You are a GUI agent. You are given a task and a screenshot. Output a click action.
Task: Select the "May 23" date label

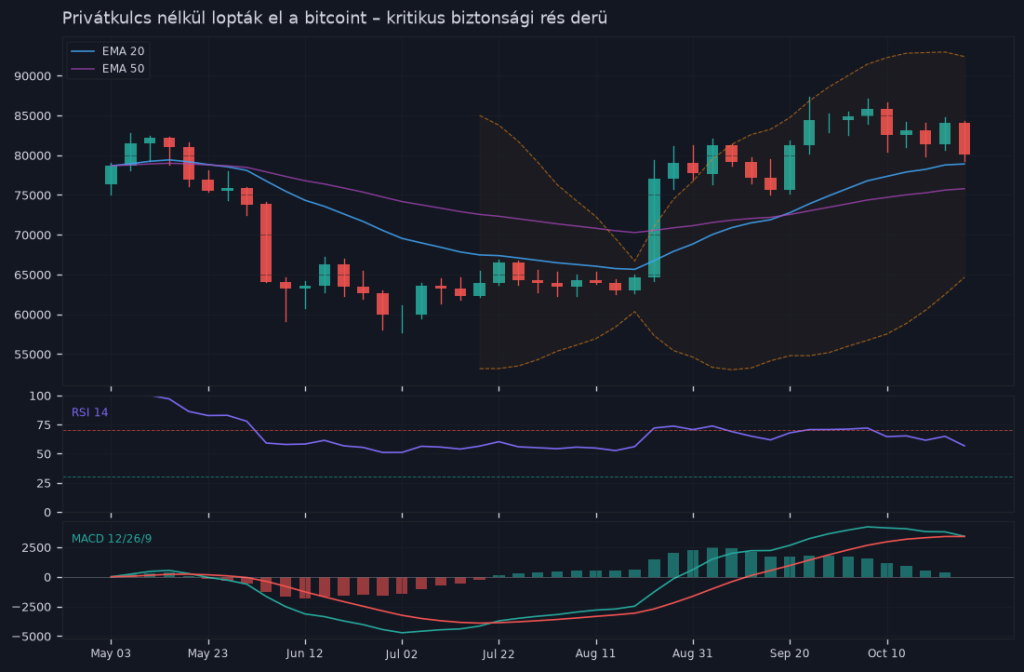point(208,653)
